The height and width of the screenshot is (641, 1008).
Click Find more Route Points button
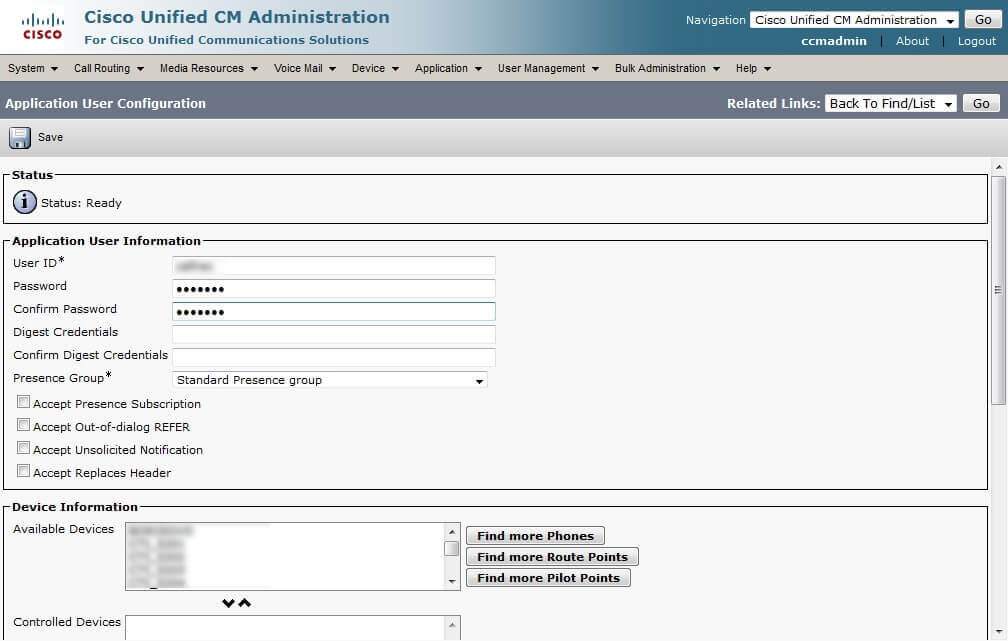tap(552, 557)
